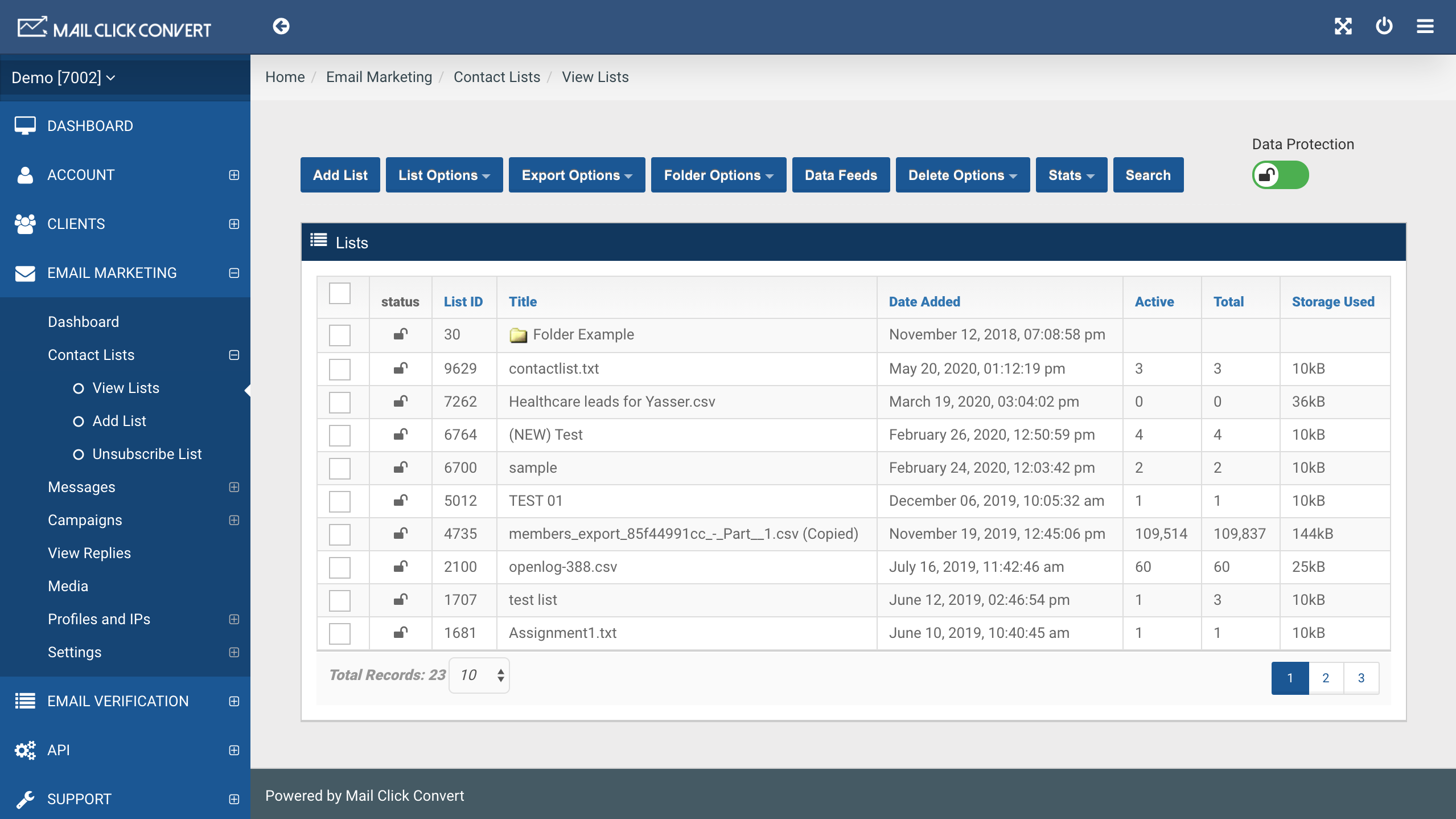Image resolution: width=1456 pixels, height=819 pixels.
Task: Open the Folder Example folder icon
Action: tap(518, 335)
